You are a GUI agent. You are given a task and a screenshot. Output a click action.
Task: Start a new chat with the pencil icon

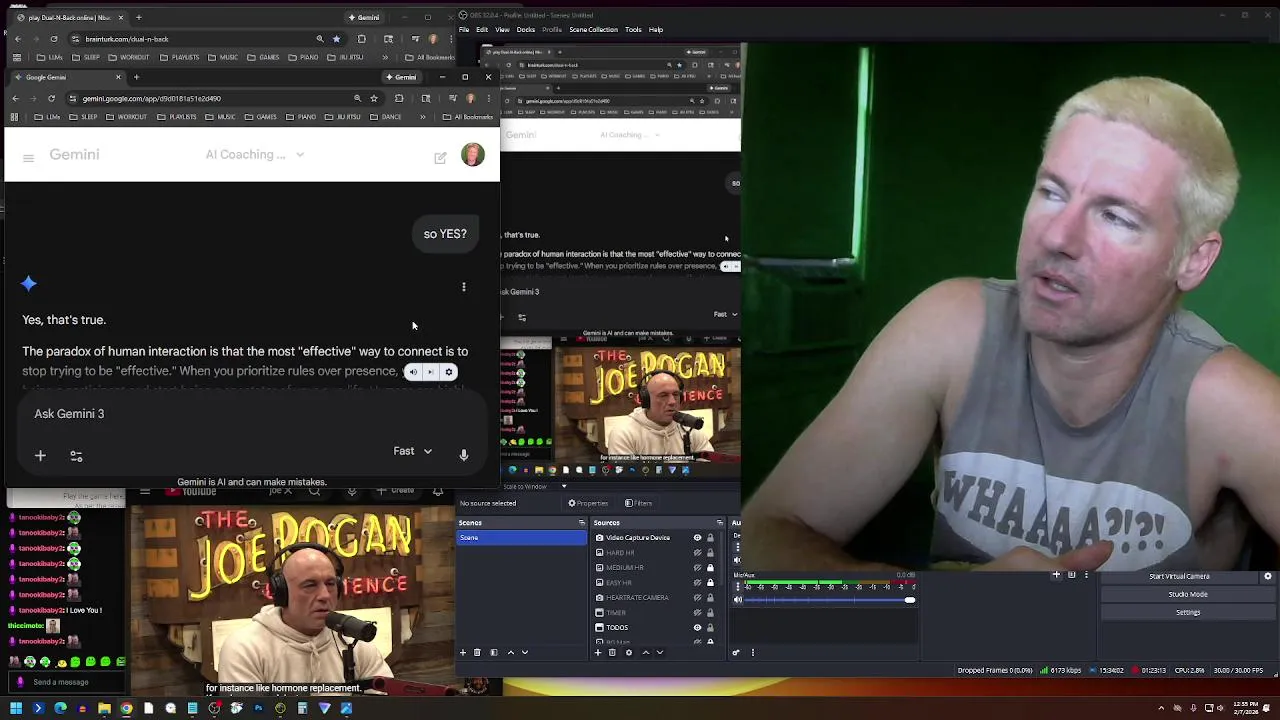440,158
